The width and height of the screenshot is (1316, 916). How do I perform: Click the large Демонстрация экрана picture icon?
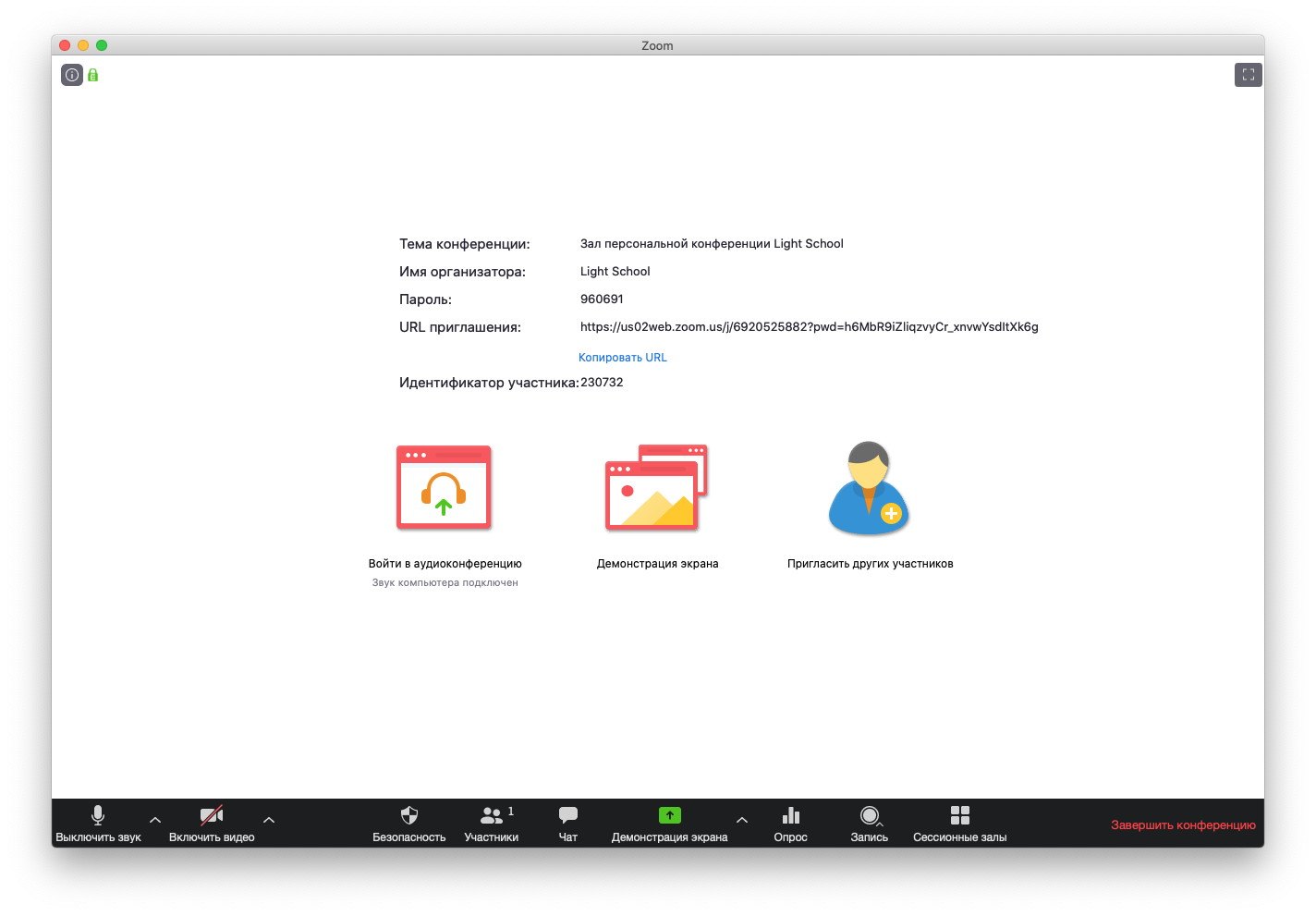pyautogui.click(x=656, y=487)
